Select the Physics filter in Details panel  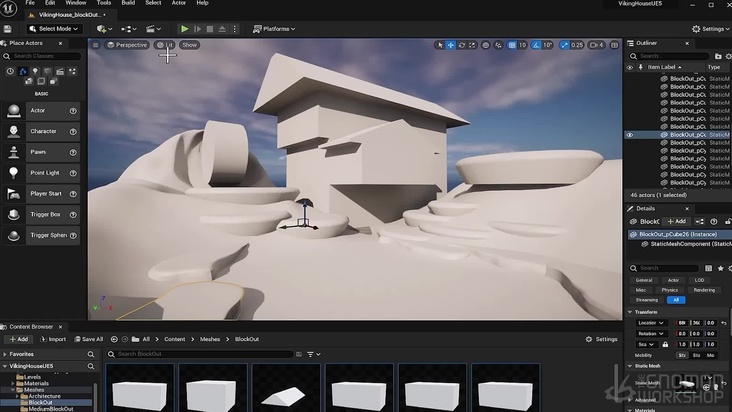(x=669, y=290)
